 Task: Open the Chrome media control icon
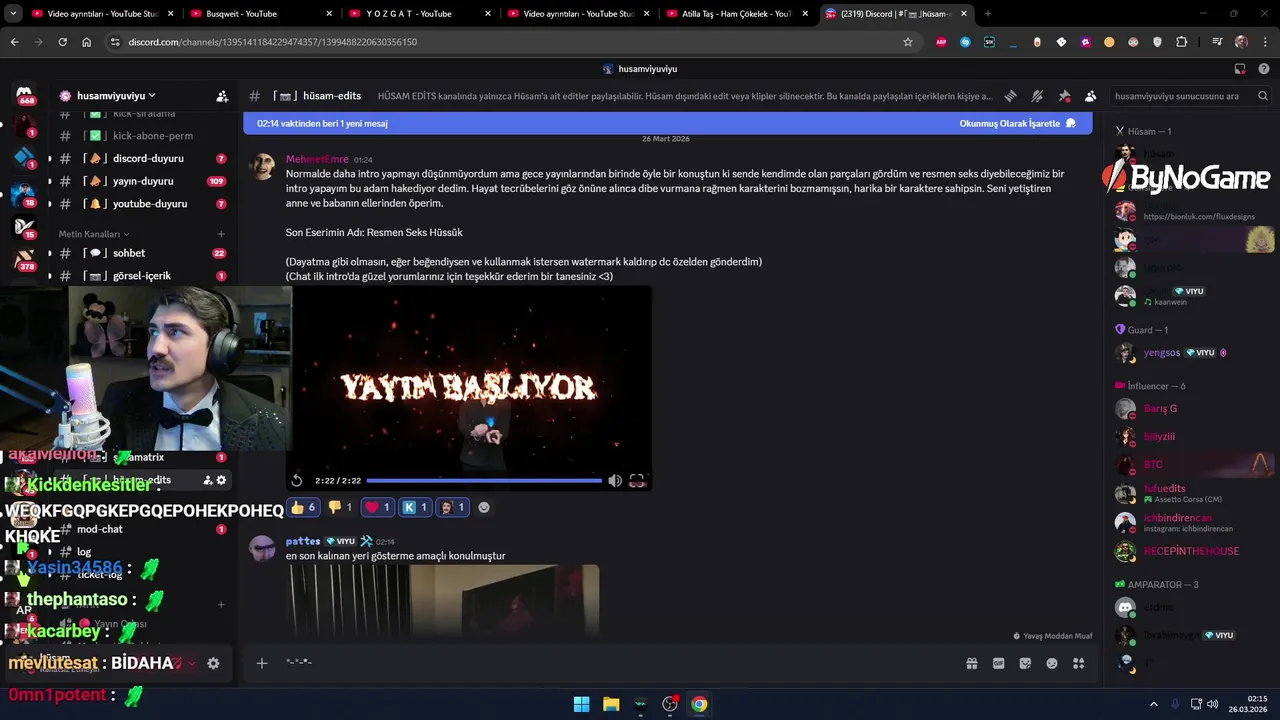(1217, 42)
